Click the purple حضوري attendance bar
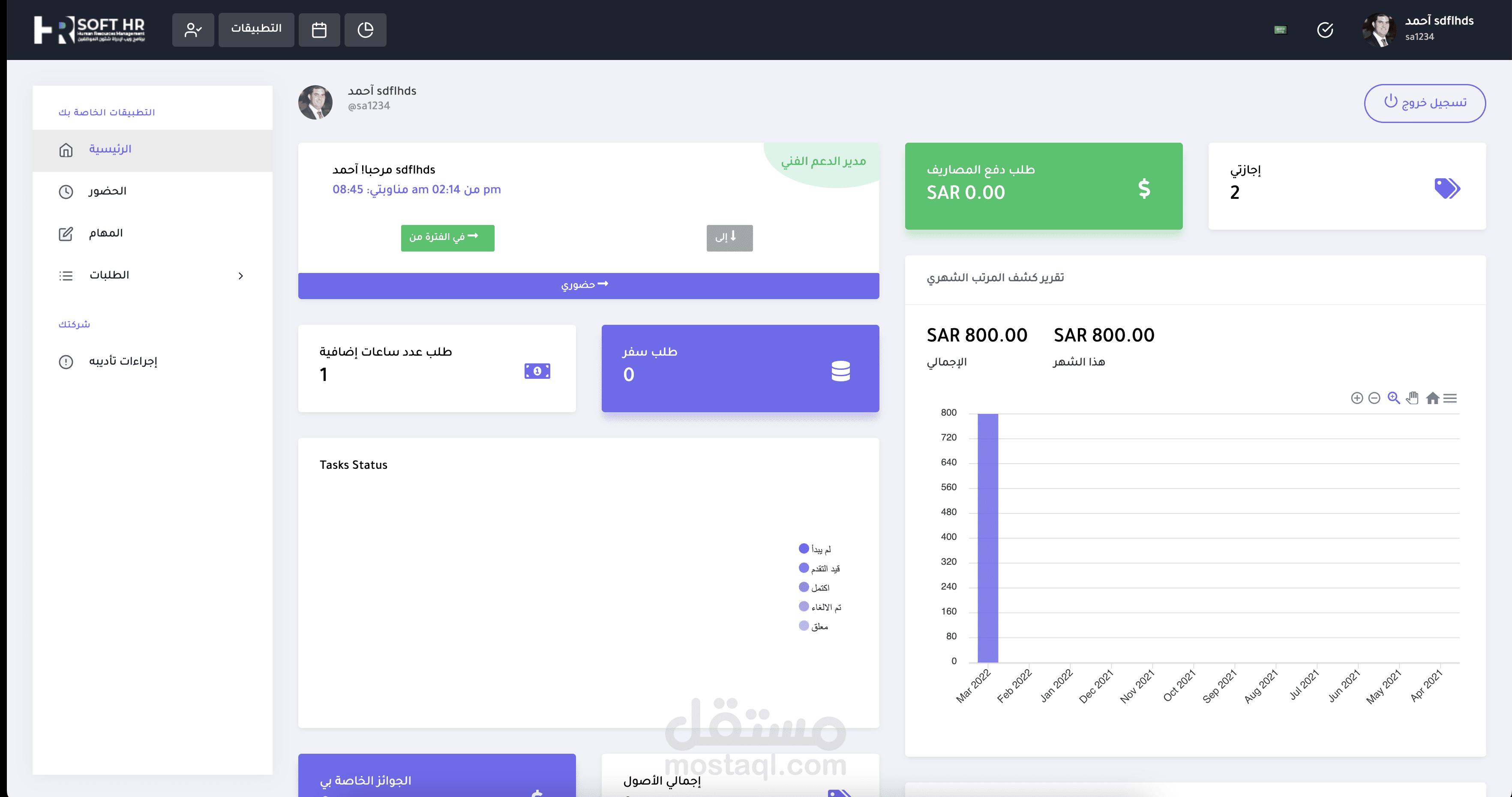1512x797 pixels. 588,285
